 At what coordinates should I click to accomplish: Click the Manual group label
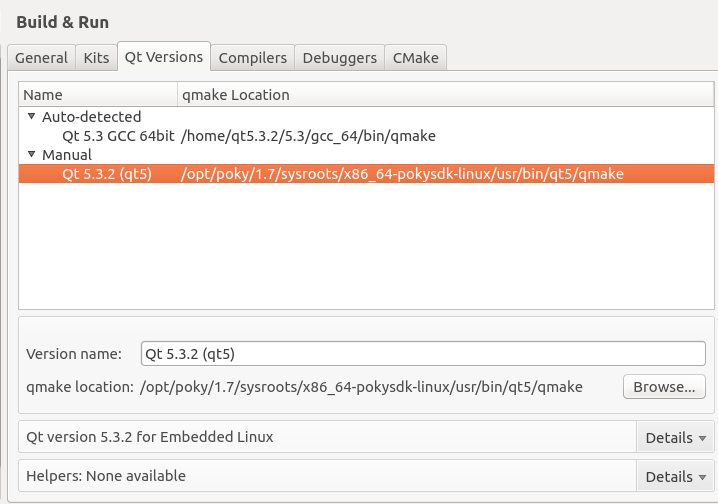pyautogui.click(x=67, y=155)
